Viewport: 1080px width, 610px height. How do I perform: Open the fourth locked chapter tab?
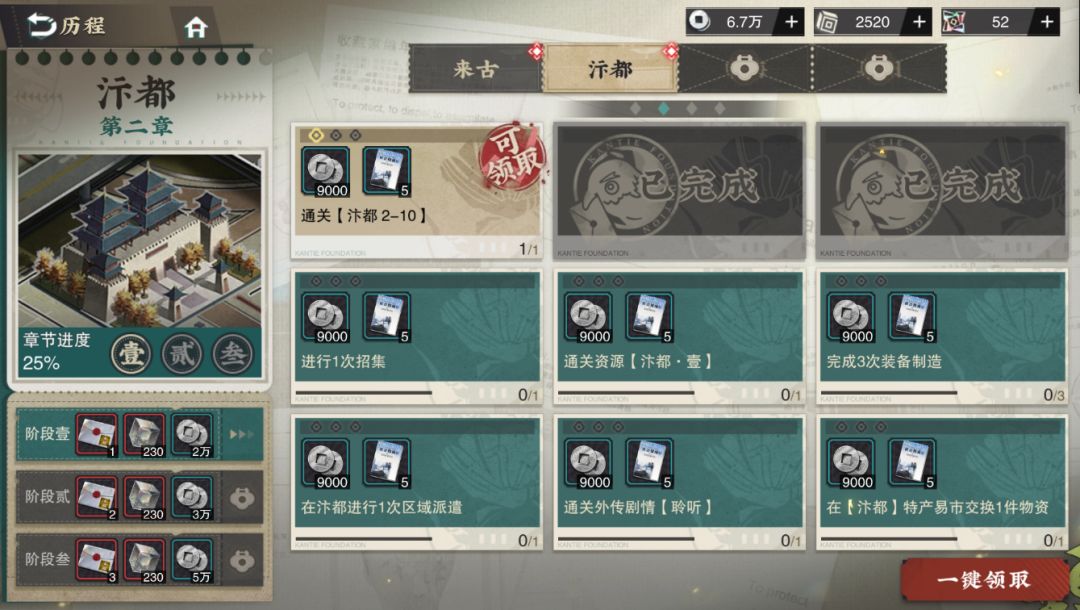(x=879, y=69)
